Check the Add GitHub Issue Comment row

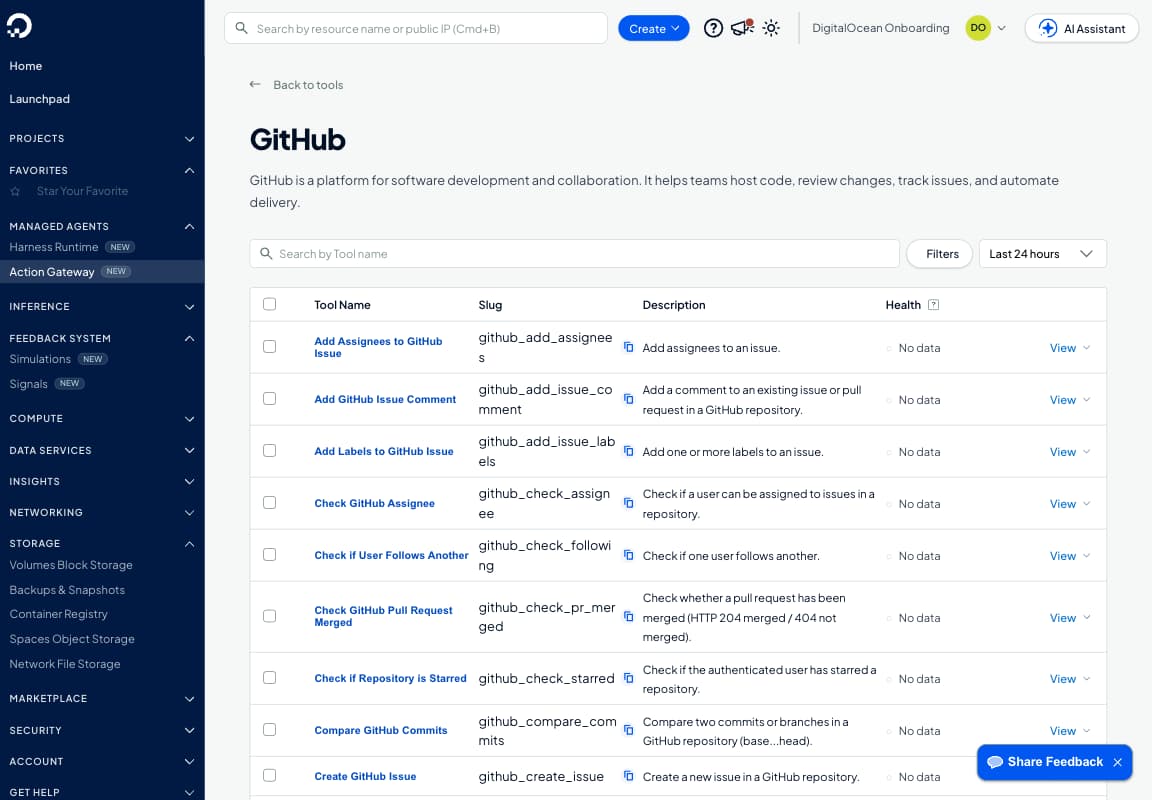pos(270,399)
